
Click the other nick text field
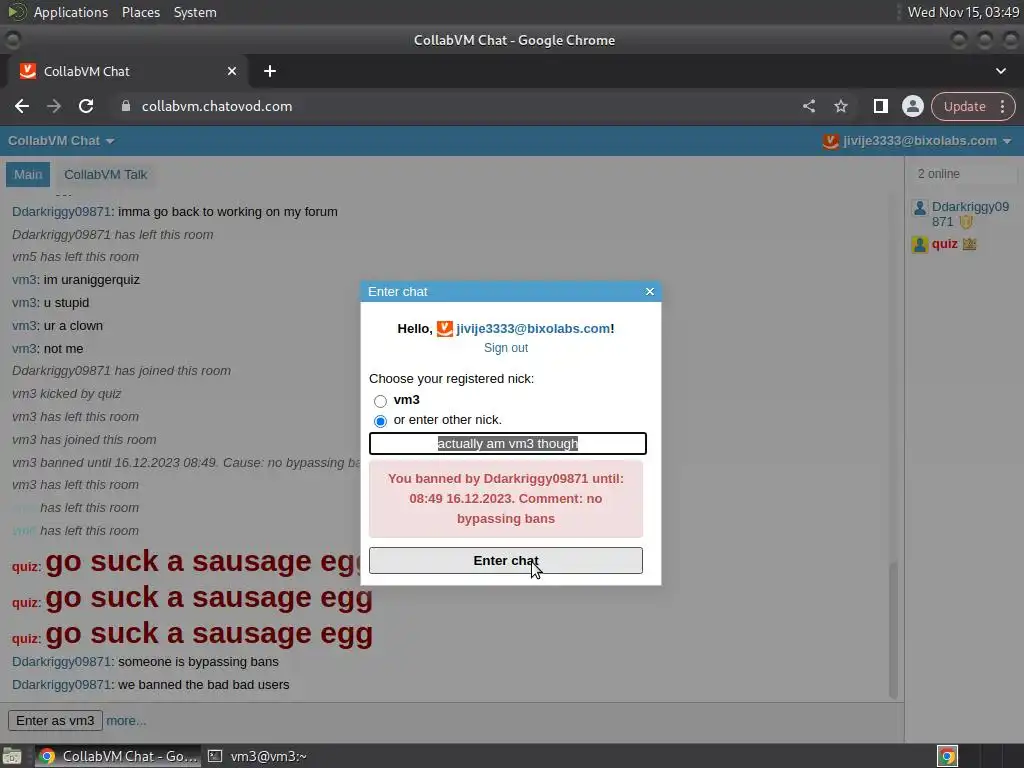pos(507,443)
